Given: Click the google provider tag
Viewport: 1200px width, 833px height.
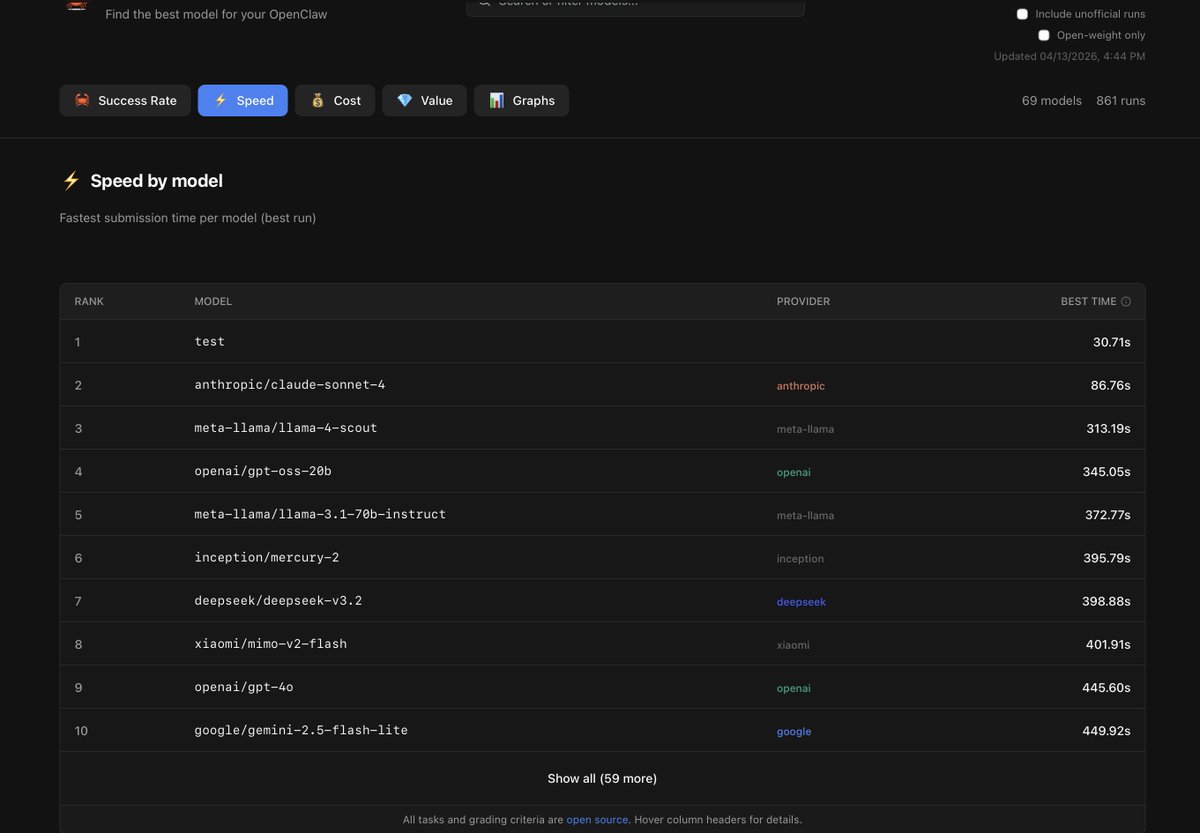Looking at the screenshot, I should [794, 731].
